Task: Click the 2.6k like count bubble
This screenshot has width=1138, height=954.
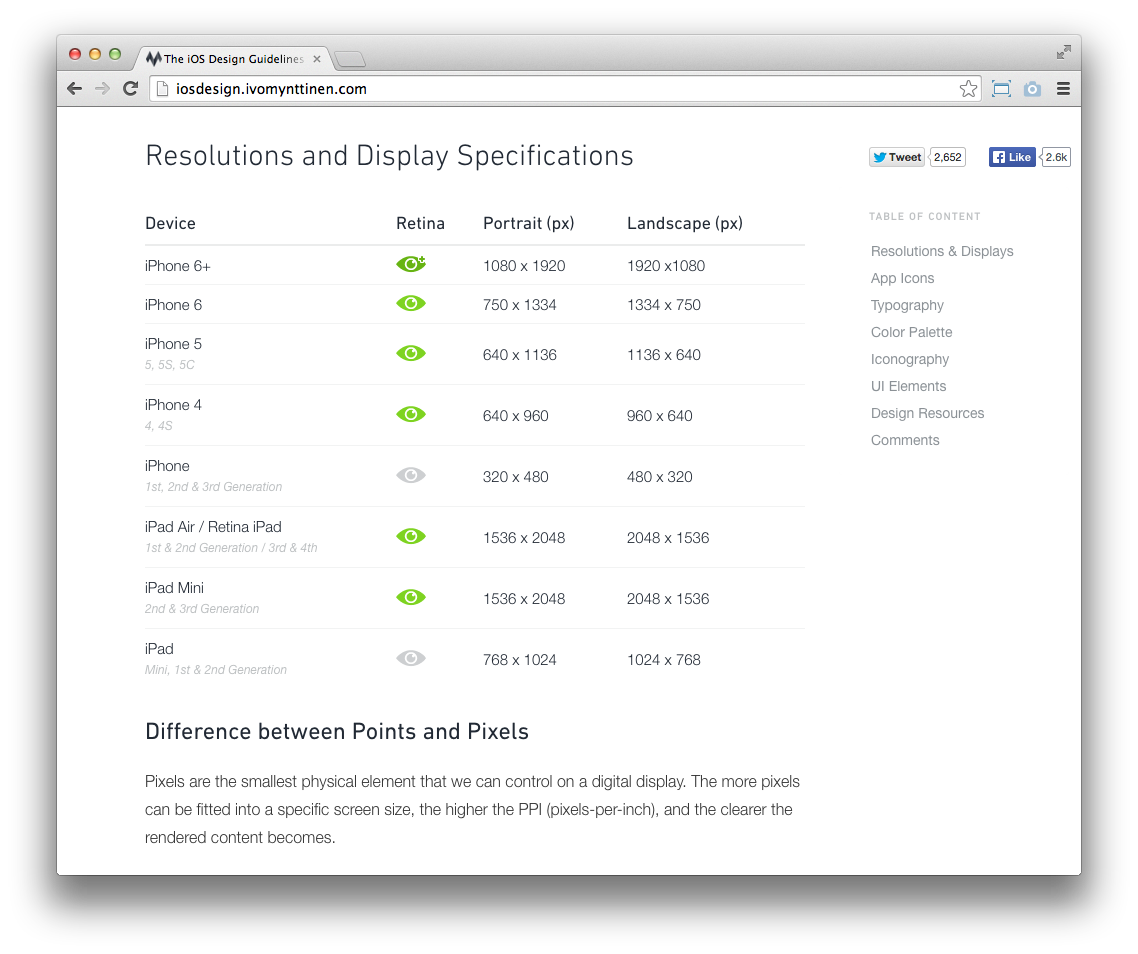Action: coord(1055,157)
